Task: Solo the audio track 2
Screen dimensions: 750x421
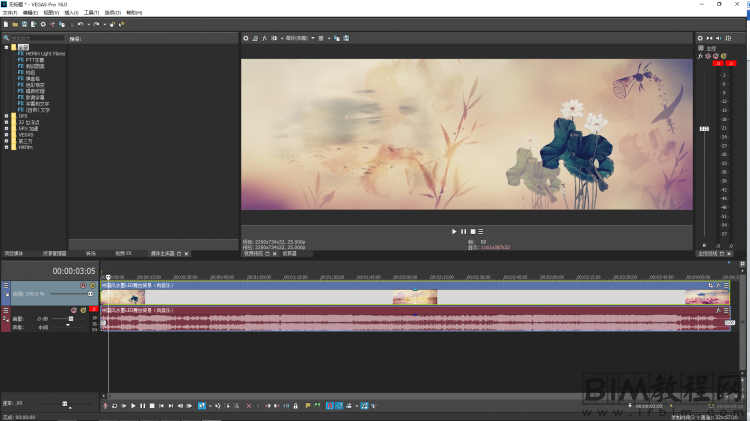Action: point(83,310)
